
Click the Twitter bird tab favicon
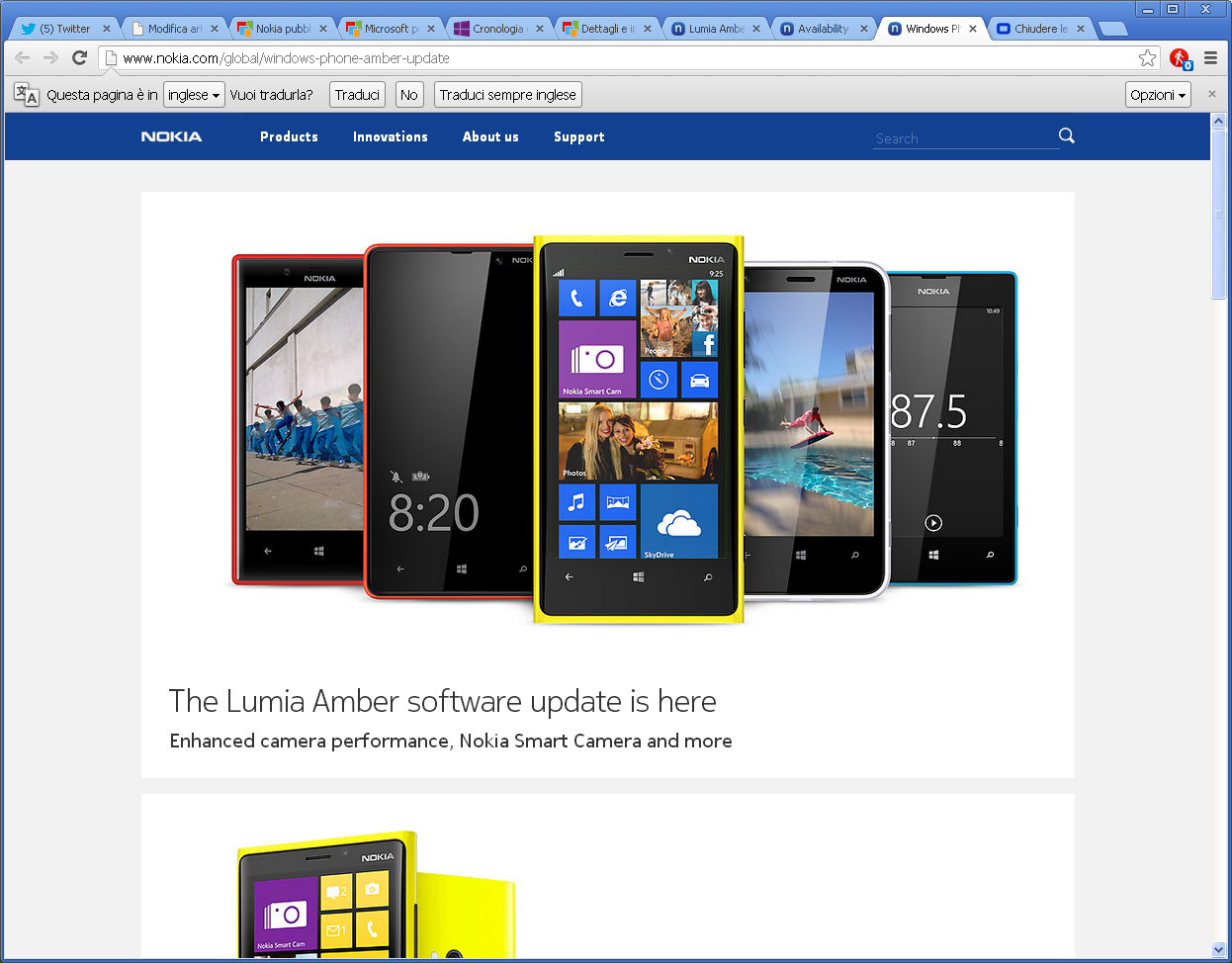(28, 29)
